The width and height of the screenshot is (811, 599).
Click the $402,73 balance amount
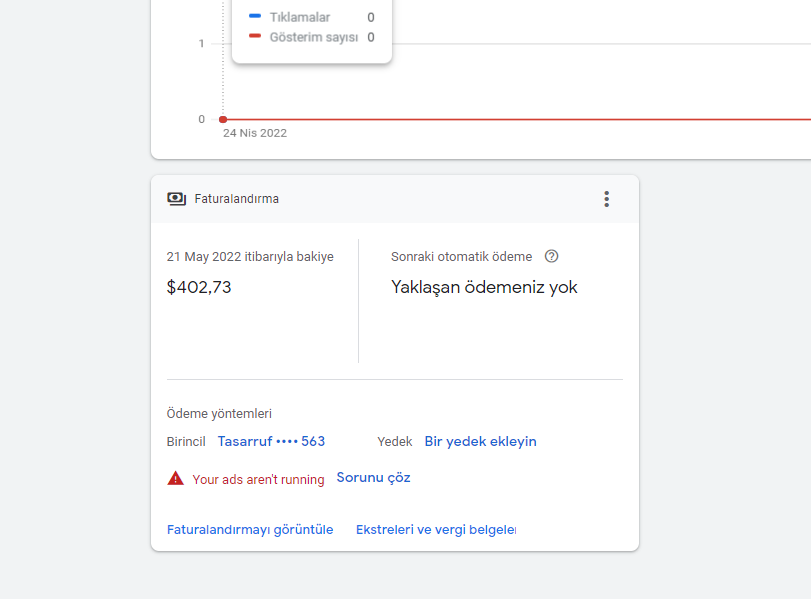tap(199, 287)
